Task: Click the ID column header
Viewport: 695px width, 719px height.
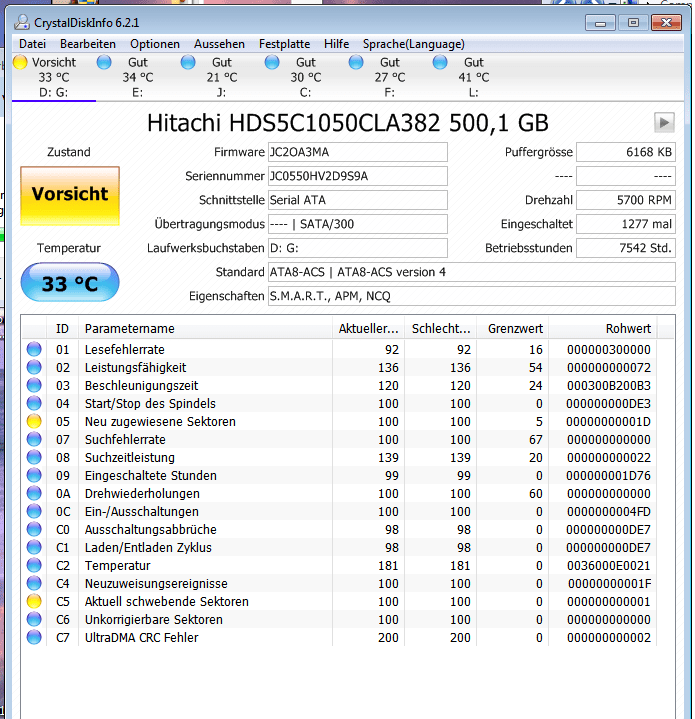Action: tap(62, 328)
